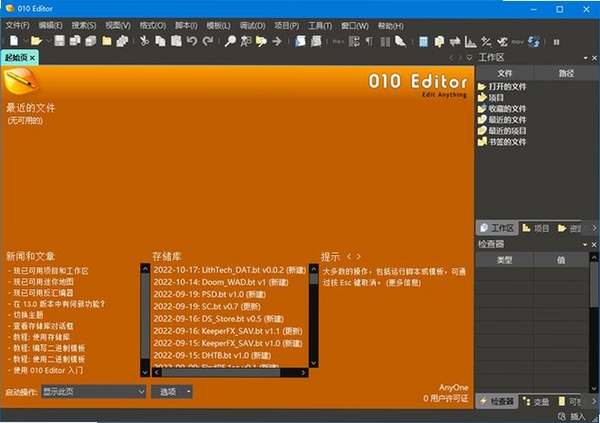
Task: Open the Histogram chart toolbar icon
Action: click(x=470, y=41)
